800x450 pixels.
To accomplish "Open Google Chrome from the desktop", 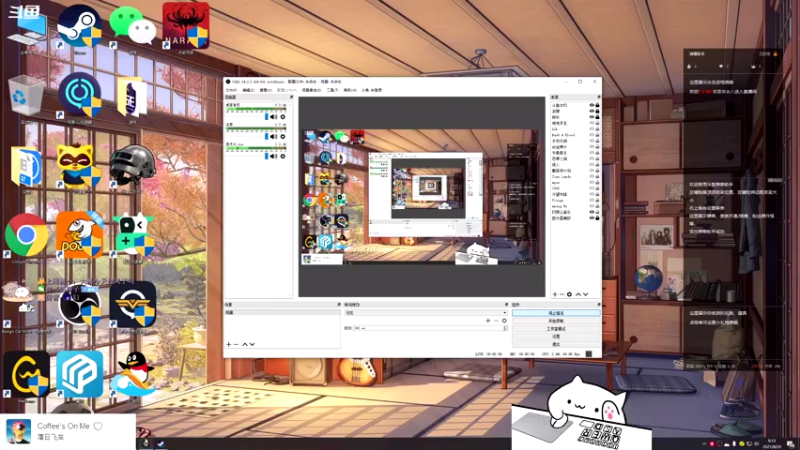I will [27, 236].
